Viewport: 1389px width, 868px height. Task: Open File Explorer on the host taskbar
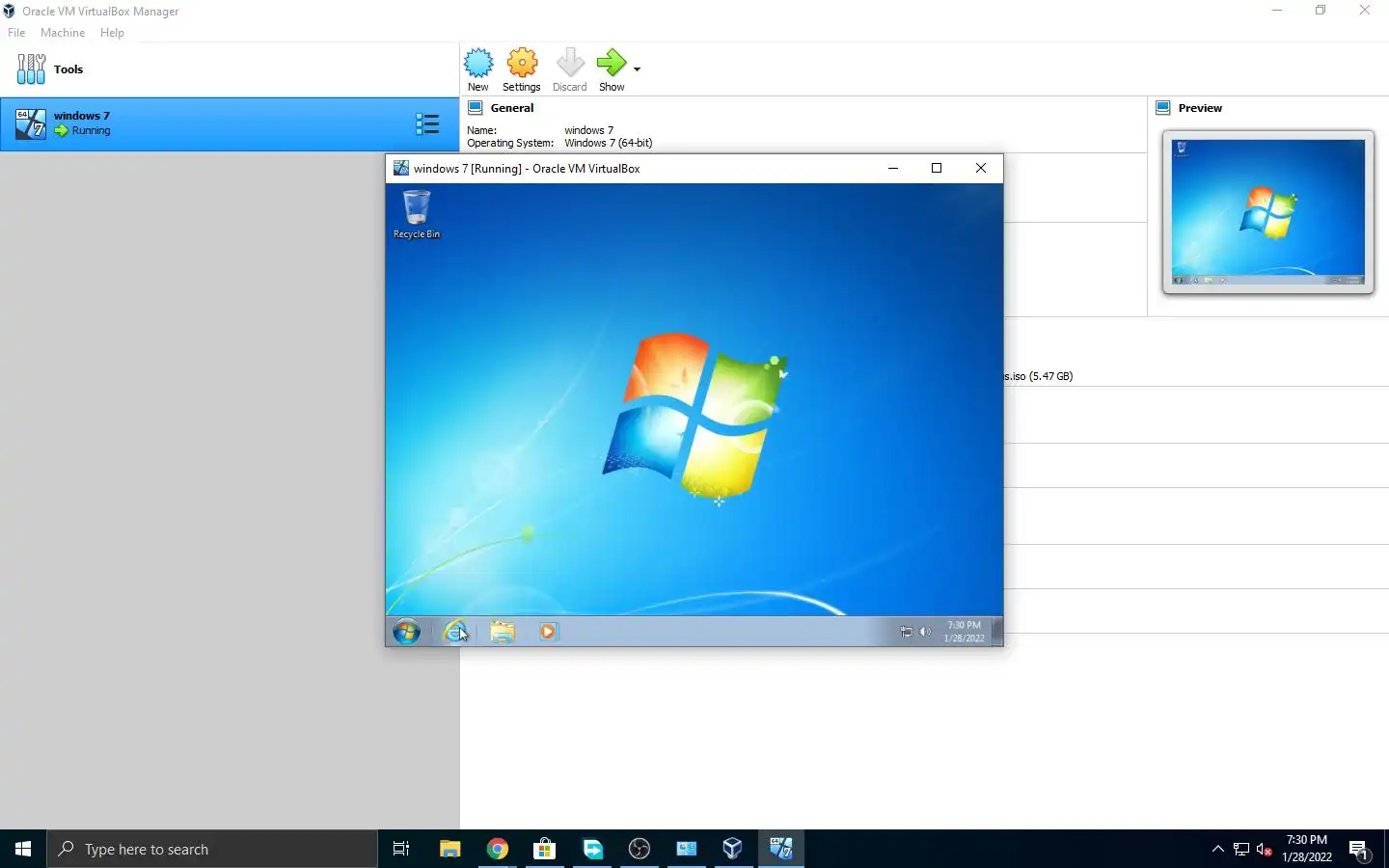(x=449, y=849)
